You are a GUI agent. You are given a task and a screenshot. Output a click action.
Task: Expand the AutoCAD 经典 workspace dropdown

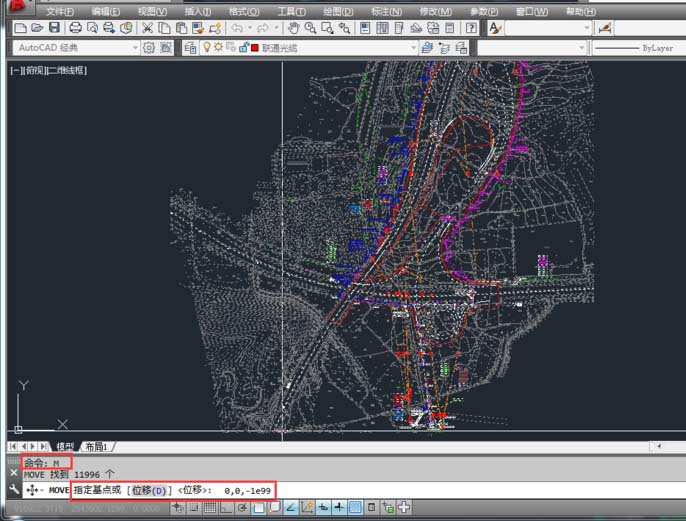coord(135,47)
